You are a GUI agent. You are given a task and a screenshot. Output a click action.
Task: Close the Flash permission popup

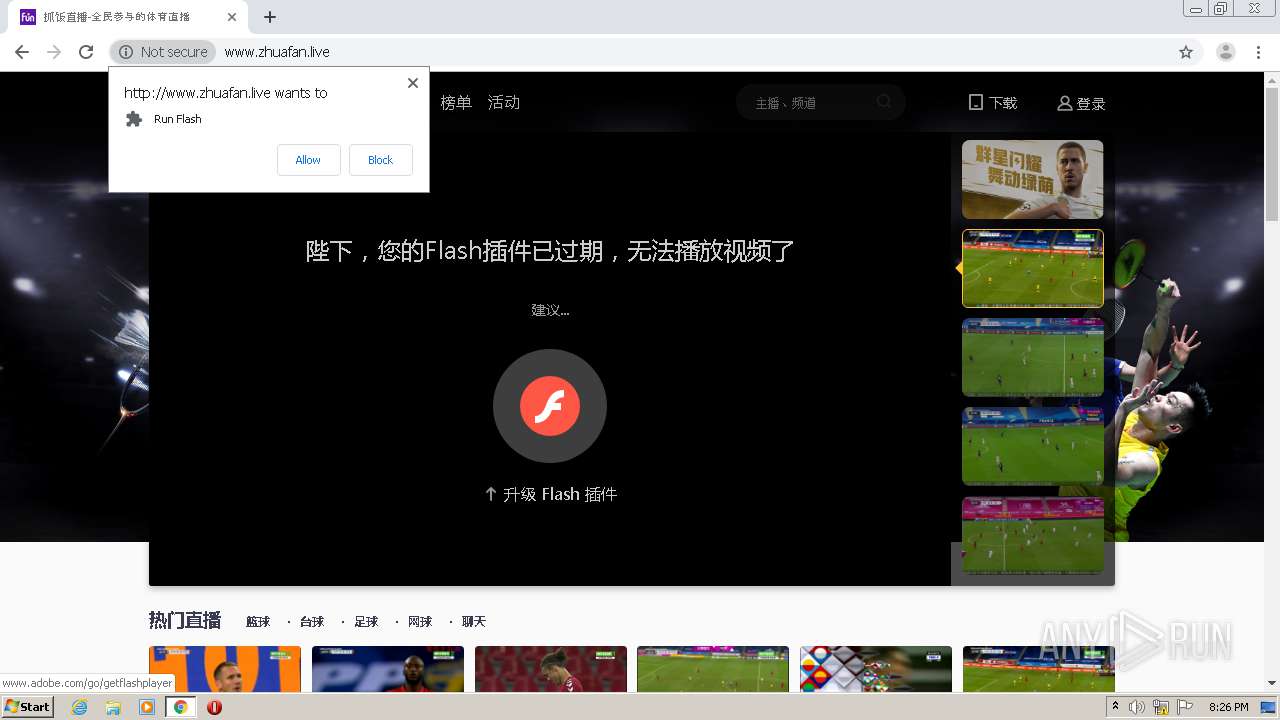click(x=413, y=83)
